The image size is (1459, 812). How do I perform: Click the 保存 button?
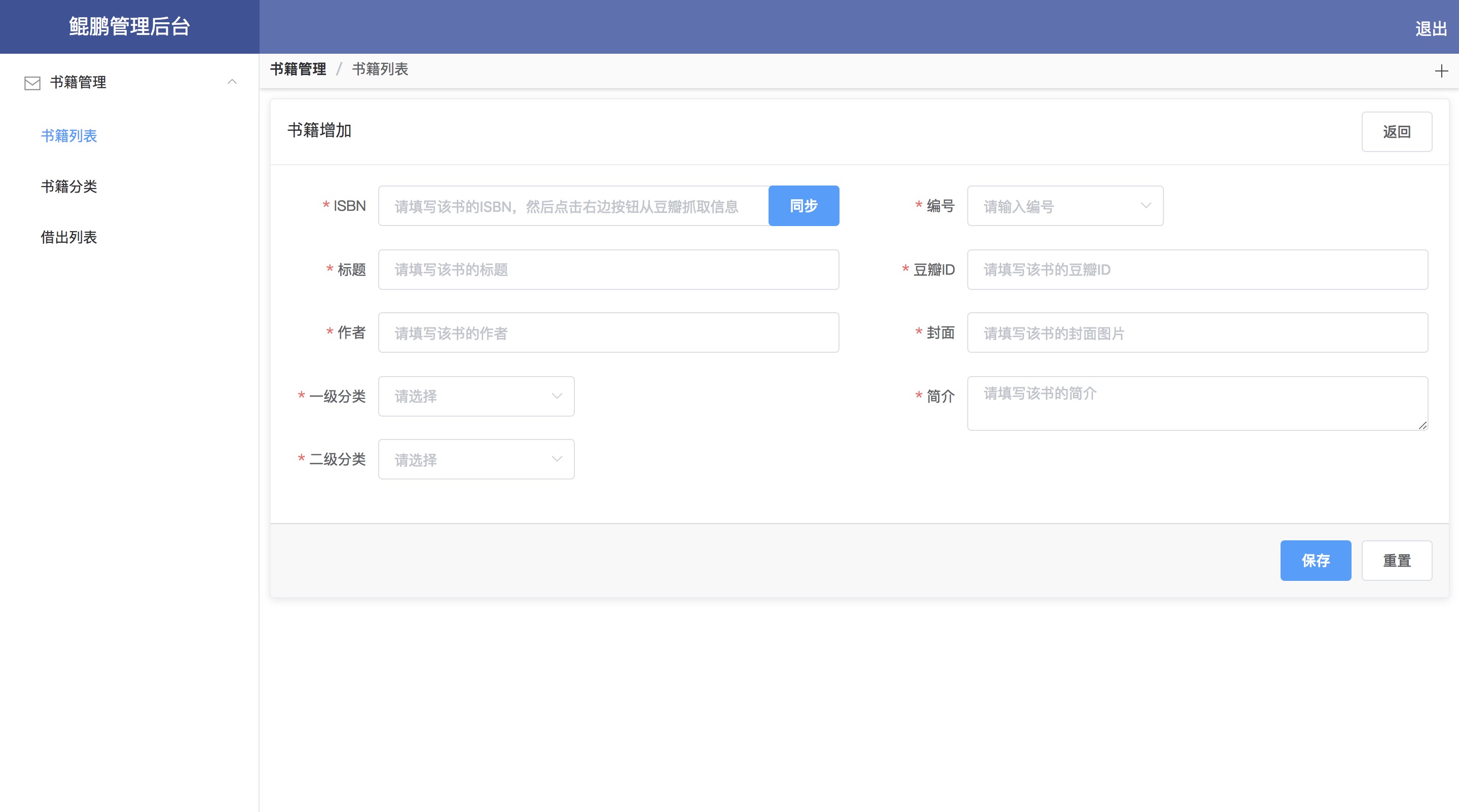(x=1315, y=560)
